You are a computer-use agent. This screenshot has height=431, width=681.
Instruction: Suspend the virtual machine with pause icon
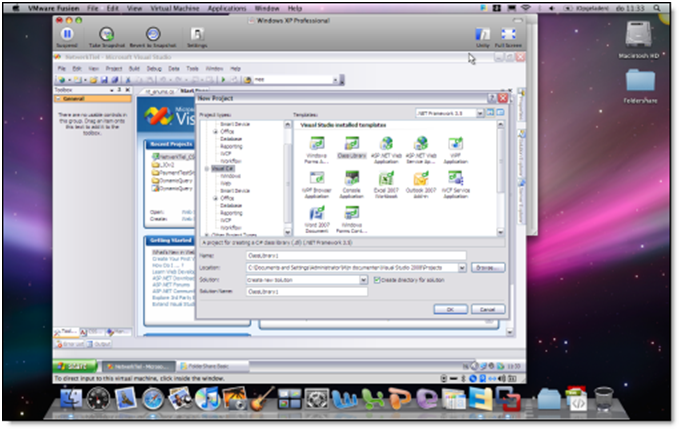coord(67,34)
